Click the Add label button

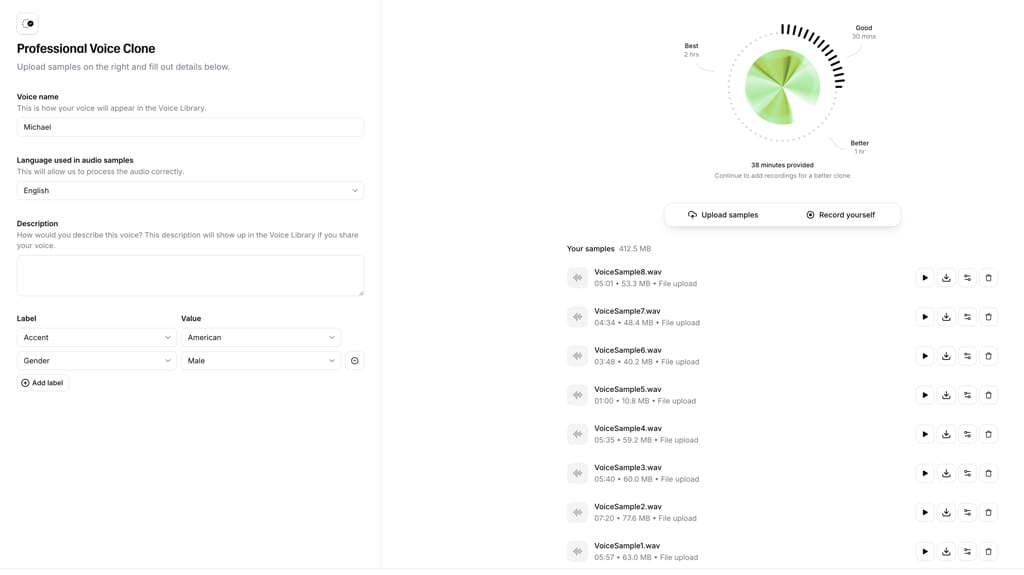(x=42, y=383)
